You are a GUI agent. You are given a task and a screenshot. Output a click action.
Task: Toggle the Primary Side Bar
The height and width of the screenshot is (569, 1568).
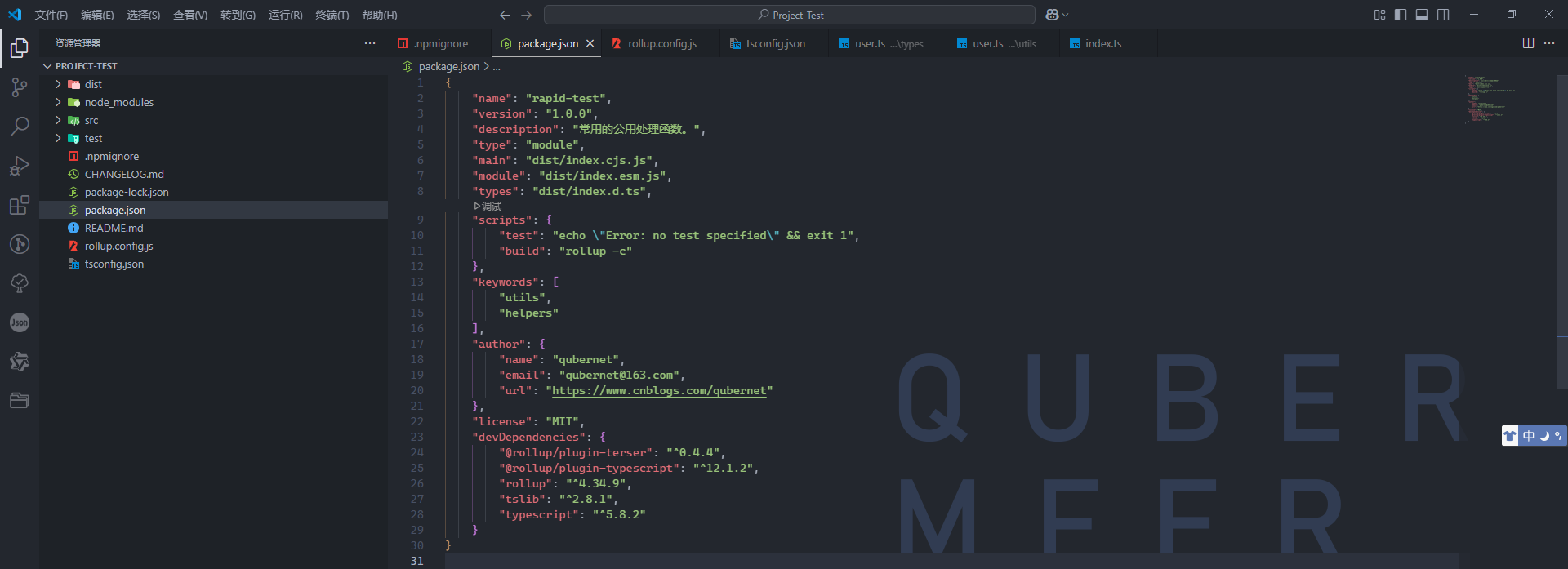pyautogui.click(x=1401, y=15)
